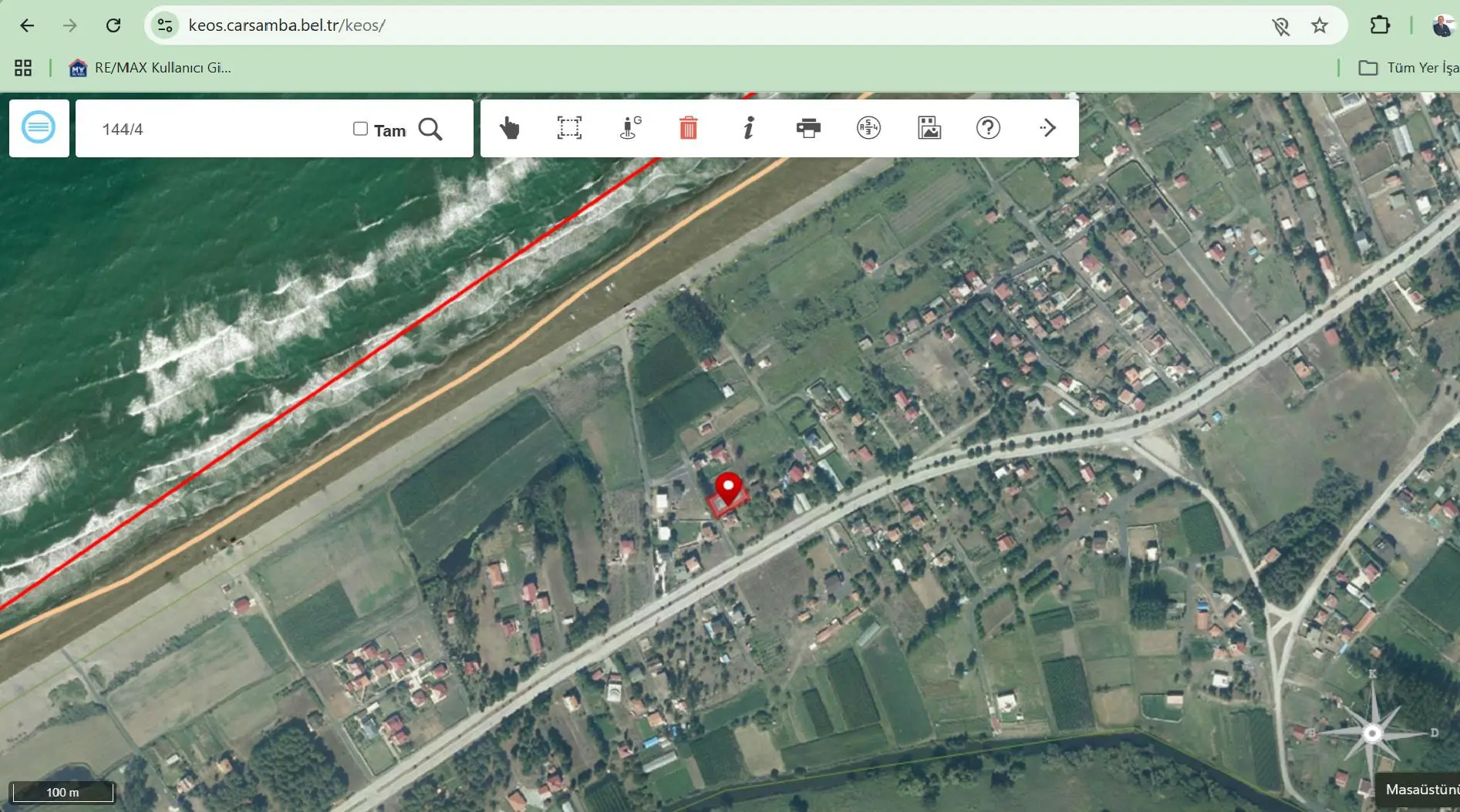Go back with browser back arrow
1460x812 pixels.
click(x=27, y=25)
